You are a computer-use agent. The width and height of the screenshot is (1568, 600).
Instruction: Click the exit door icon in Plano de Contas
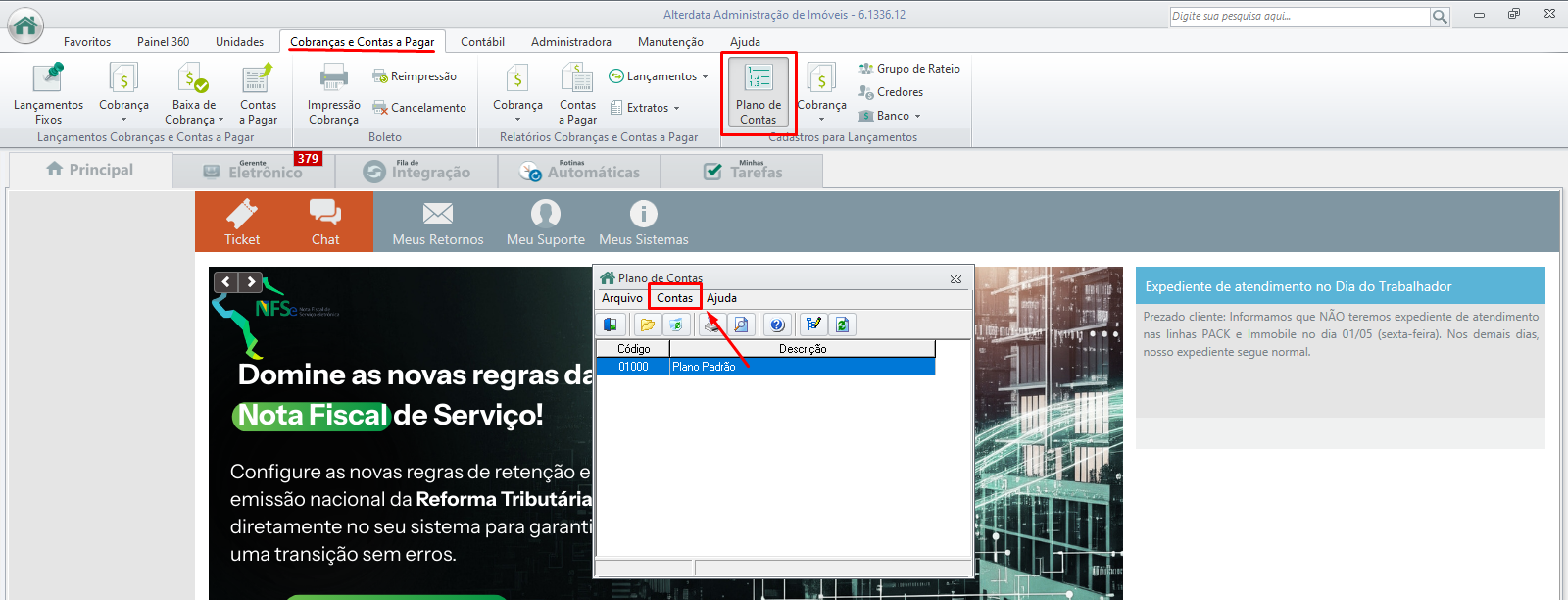(611, 325)
